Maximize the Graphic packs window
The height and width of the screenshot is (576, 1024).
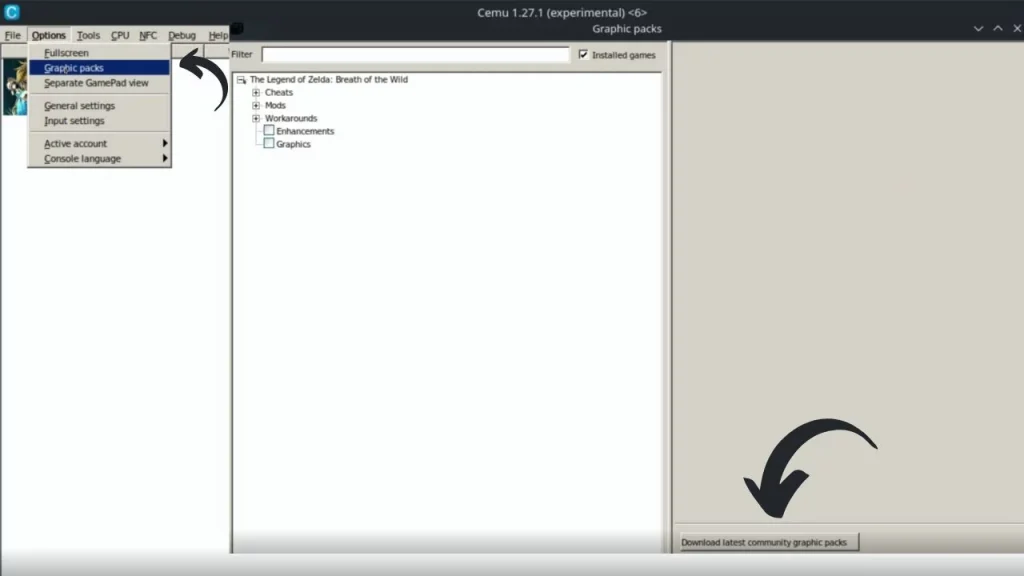click(x=998, y=29)
